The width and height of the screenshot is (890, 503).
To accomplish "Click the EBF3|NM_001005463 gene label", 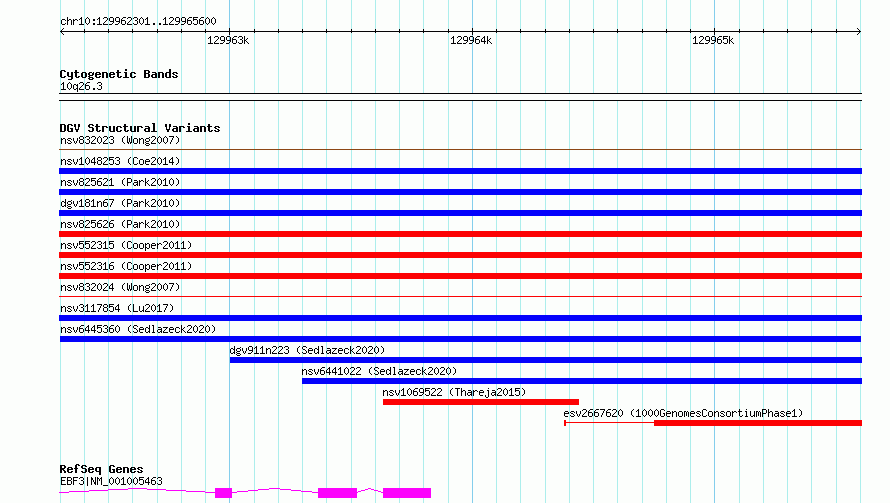I will coord(111,481).
